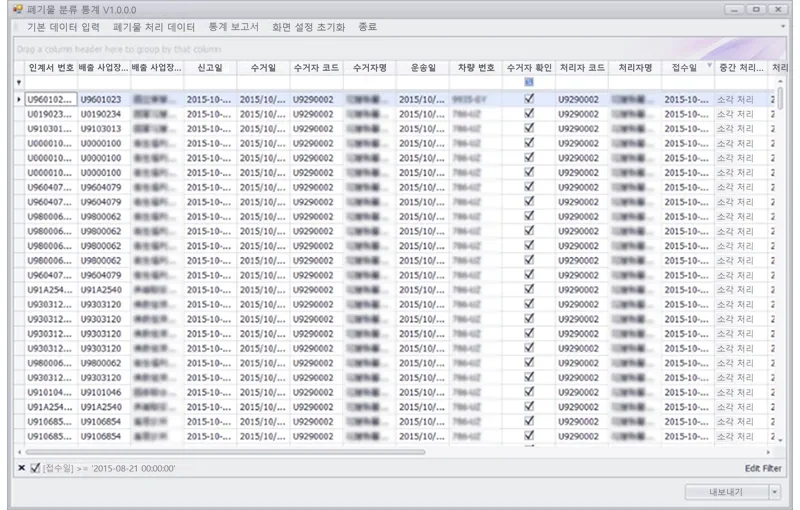
Task: Select 화면 설정 초기화 menu item
Action: [308, 27]
